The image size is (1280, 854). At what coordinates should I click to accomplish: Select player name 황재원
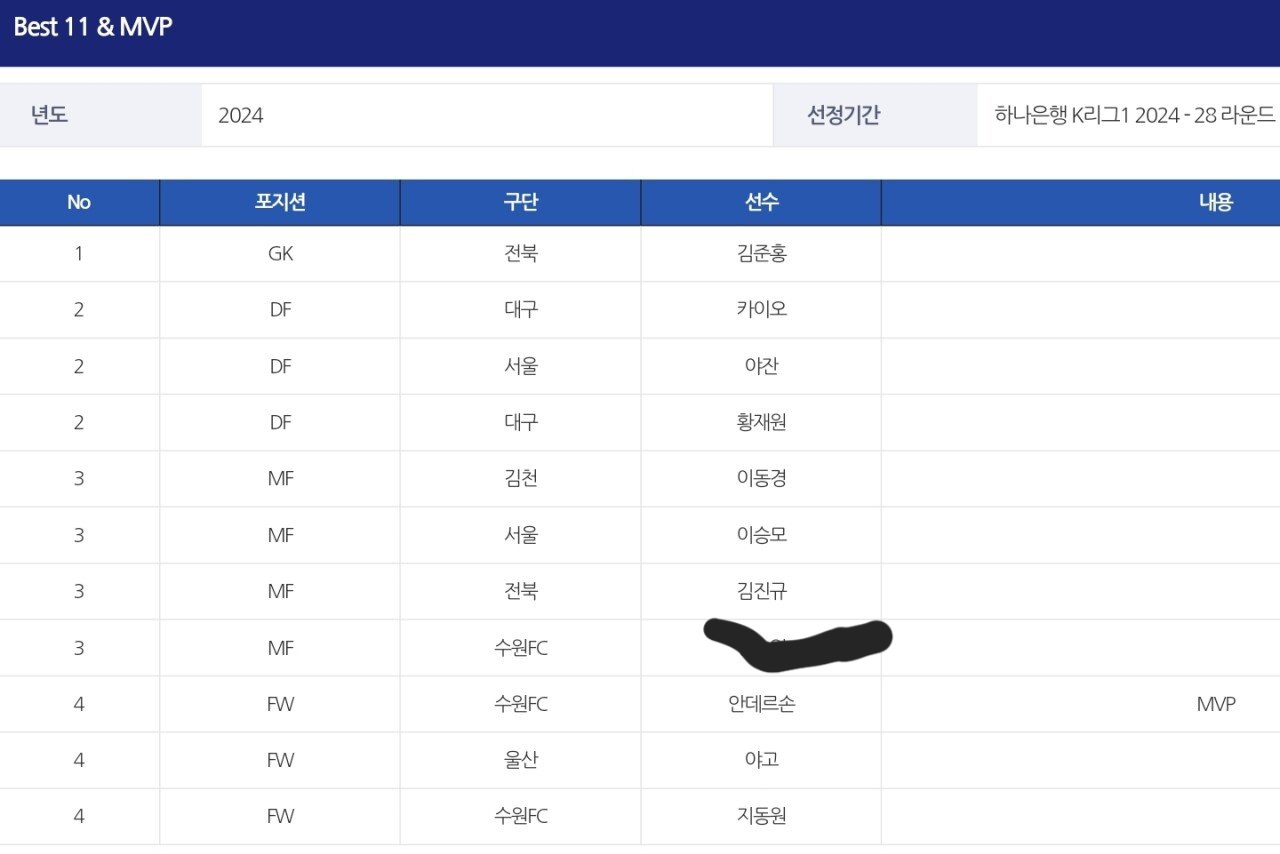pos(761,422)
